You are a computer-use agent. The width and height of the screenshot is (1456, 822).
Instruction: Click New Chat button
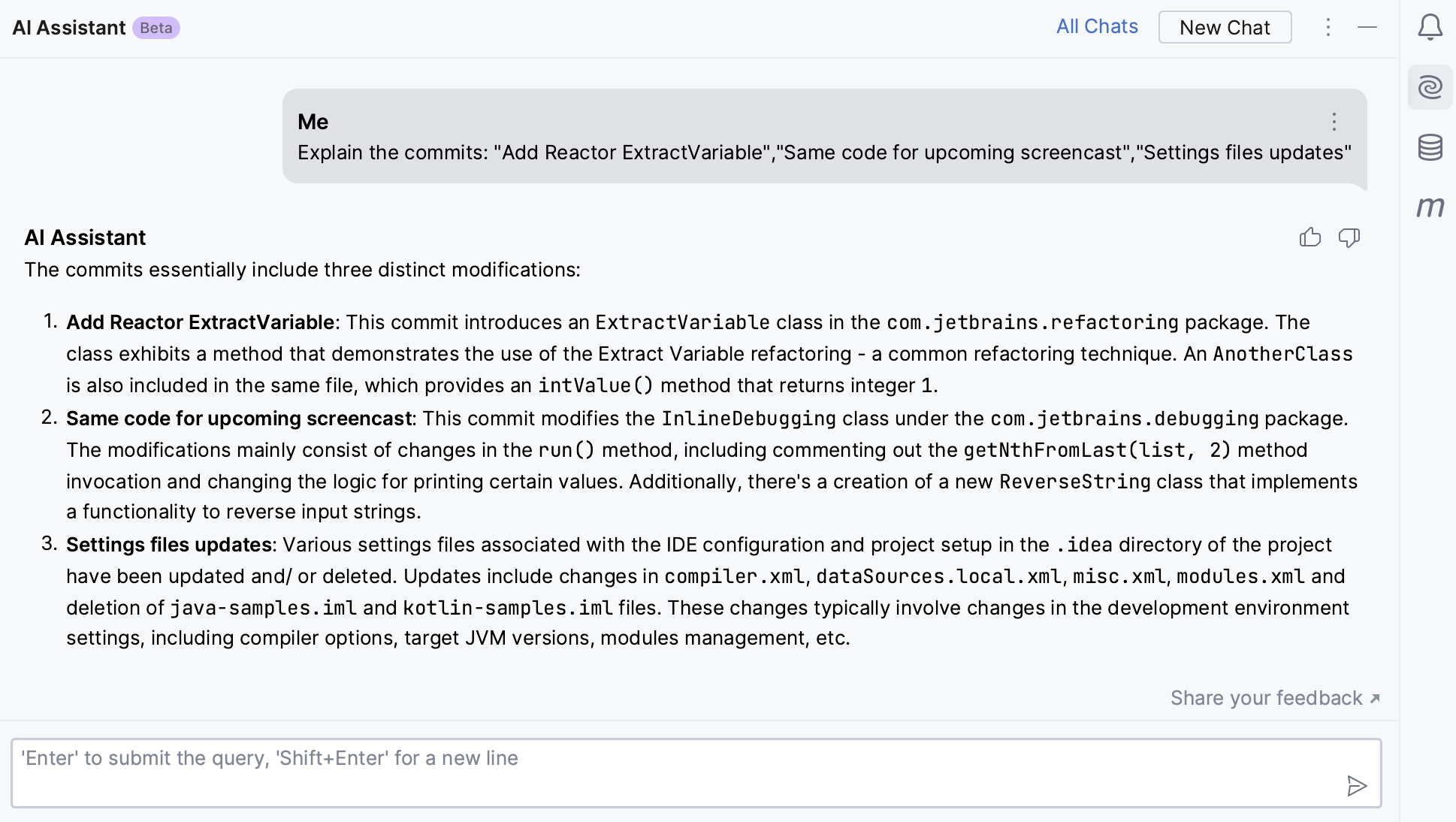(1224, 27)
